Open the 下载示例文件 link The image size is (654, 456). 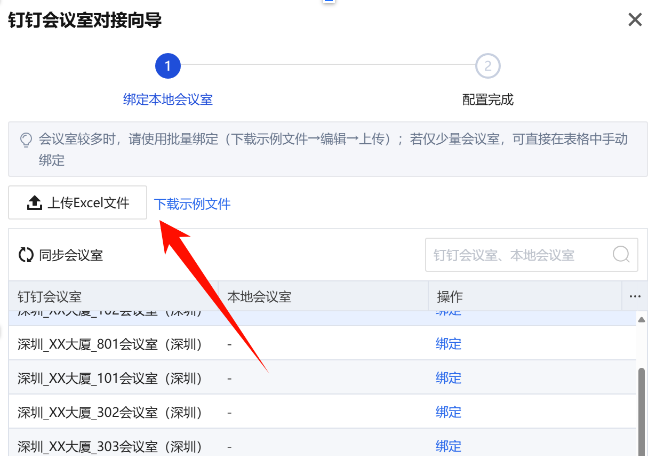point(192,204)
